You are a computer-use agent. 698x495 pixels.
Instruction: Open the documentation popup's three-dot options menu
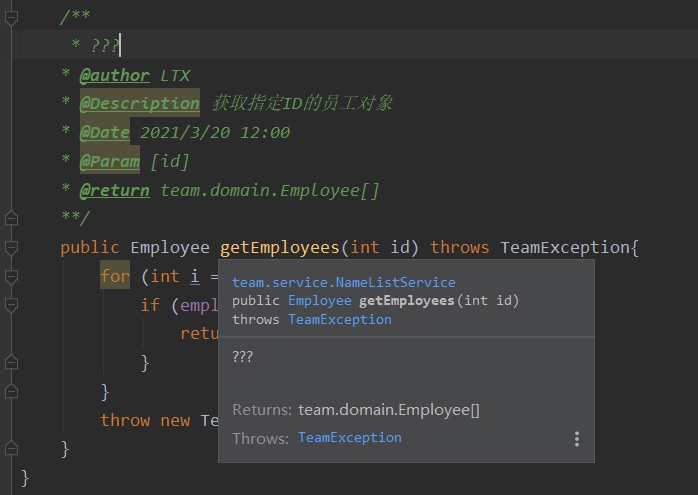(x=576, y=439)
